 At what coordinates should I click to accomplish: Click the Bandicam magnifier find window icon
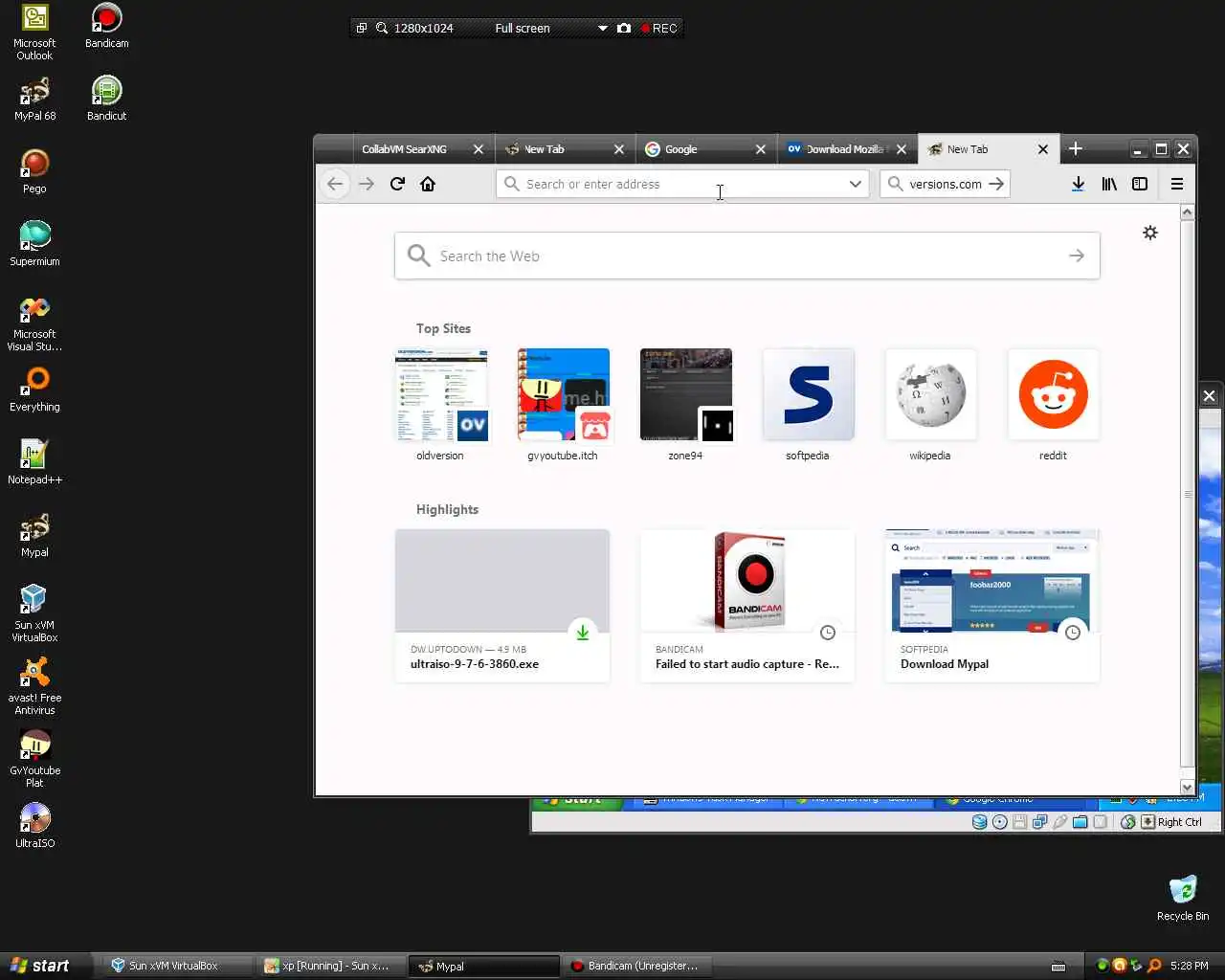382,28
